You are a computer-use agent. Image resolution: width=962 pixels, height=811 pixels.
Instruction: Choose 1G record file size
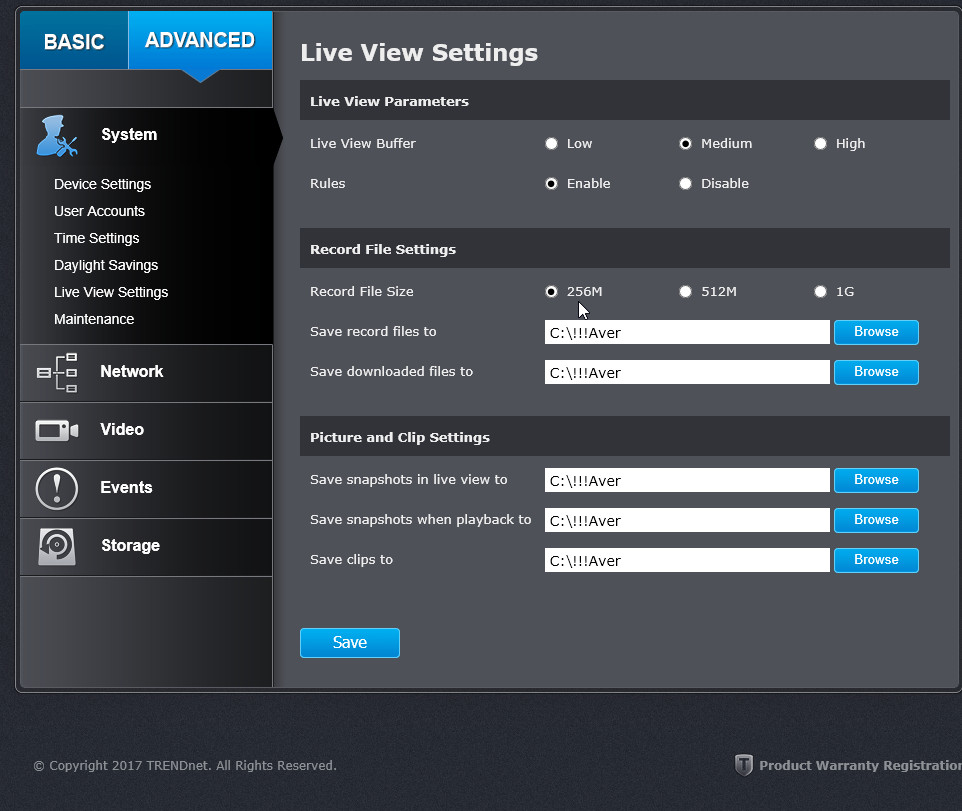pyautogui.click(x=820, y=291)
